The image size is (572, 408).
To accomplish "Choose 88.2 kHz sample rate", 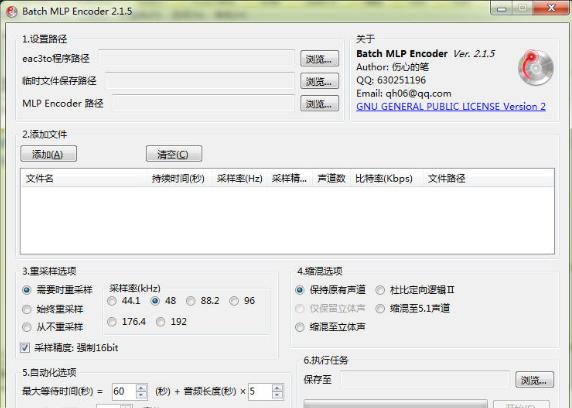I will pos(203,301).
